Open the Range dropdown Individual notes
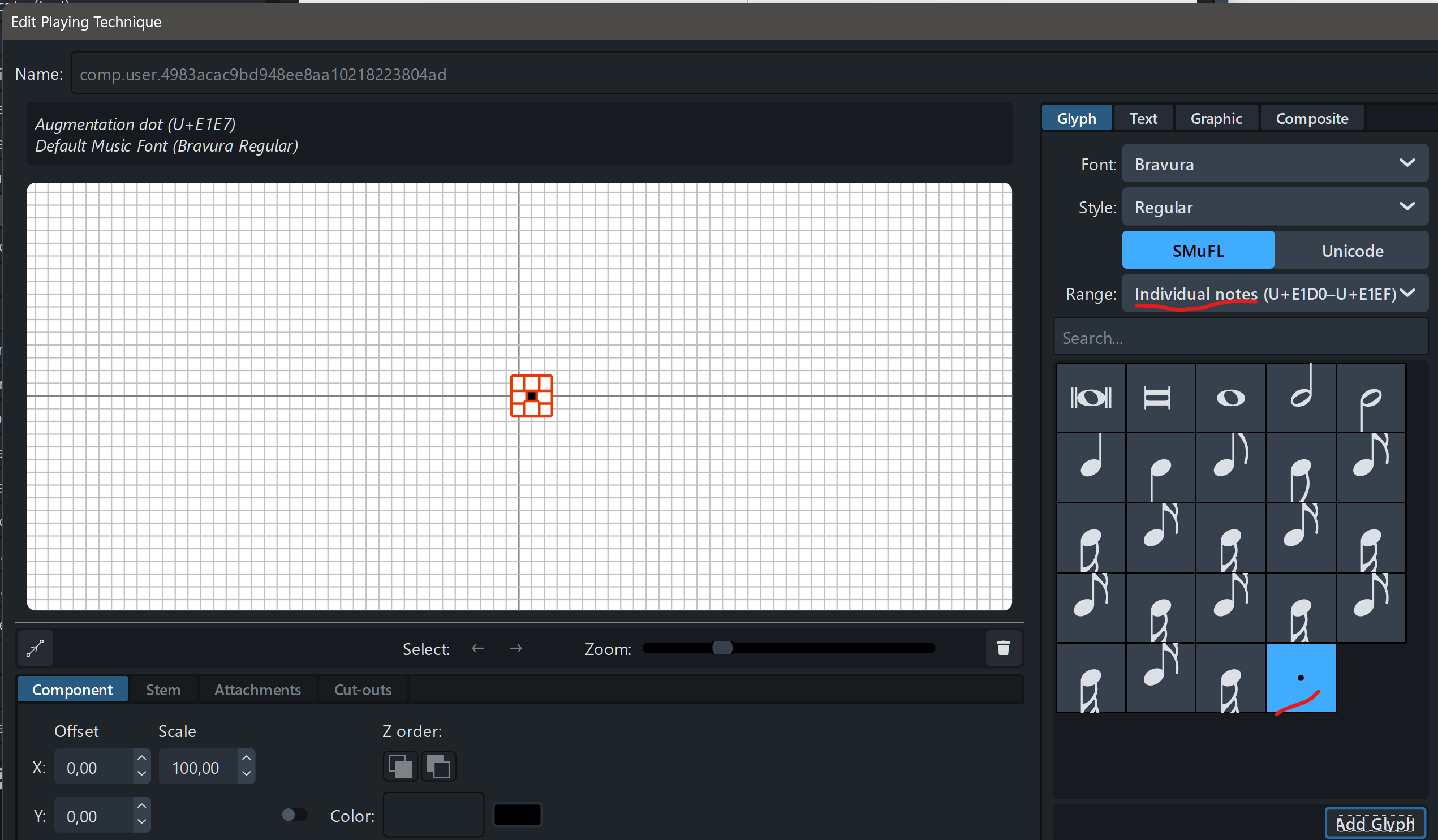This screenshot has width=1438, height=840. [1274, 294]
